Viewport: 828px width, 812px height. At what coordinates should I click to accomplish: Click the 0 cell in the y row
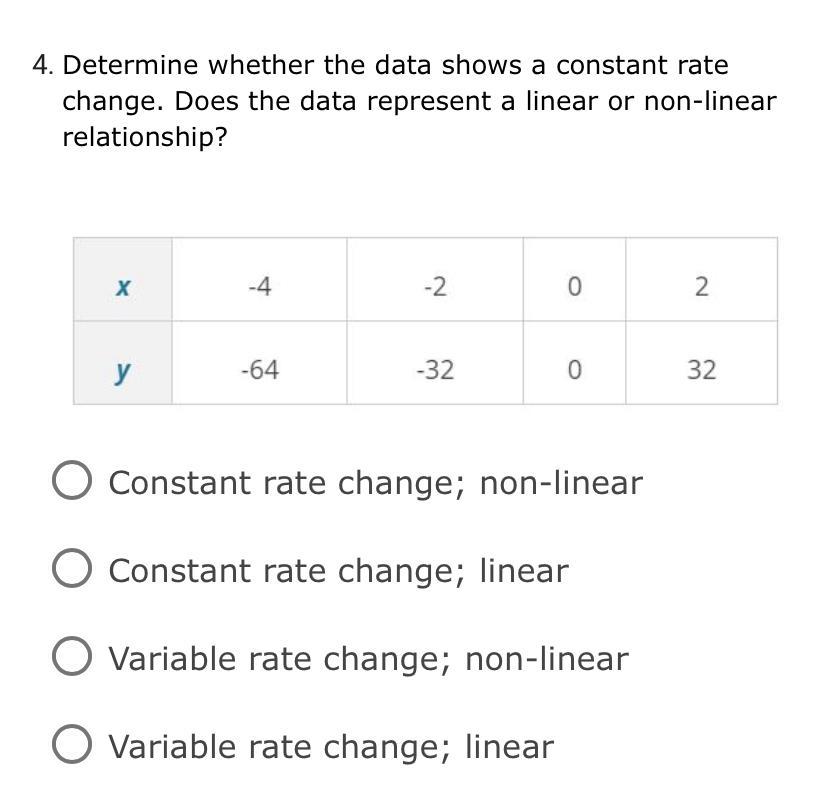[574, 371]
